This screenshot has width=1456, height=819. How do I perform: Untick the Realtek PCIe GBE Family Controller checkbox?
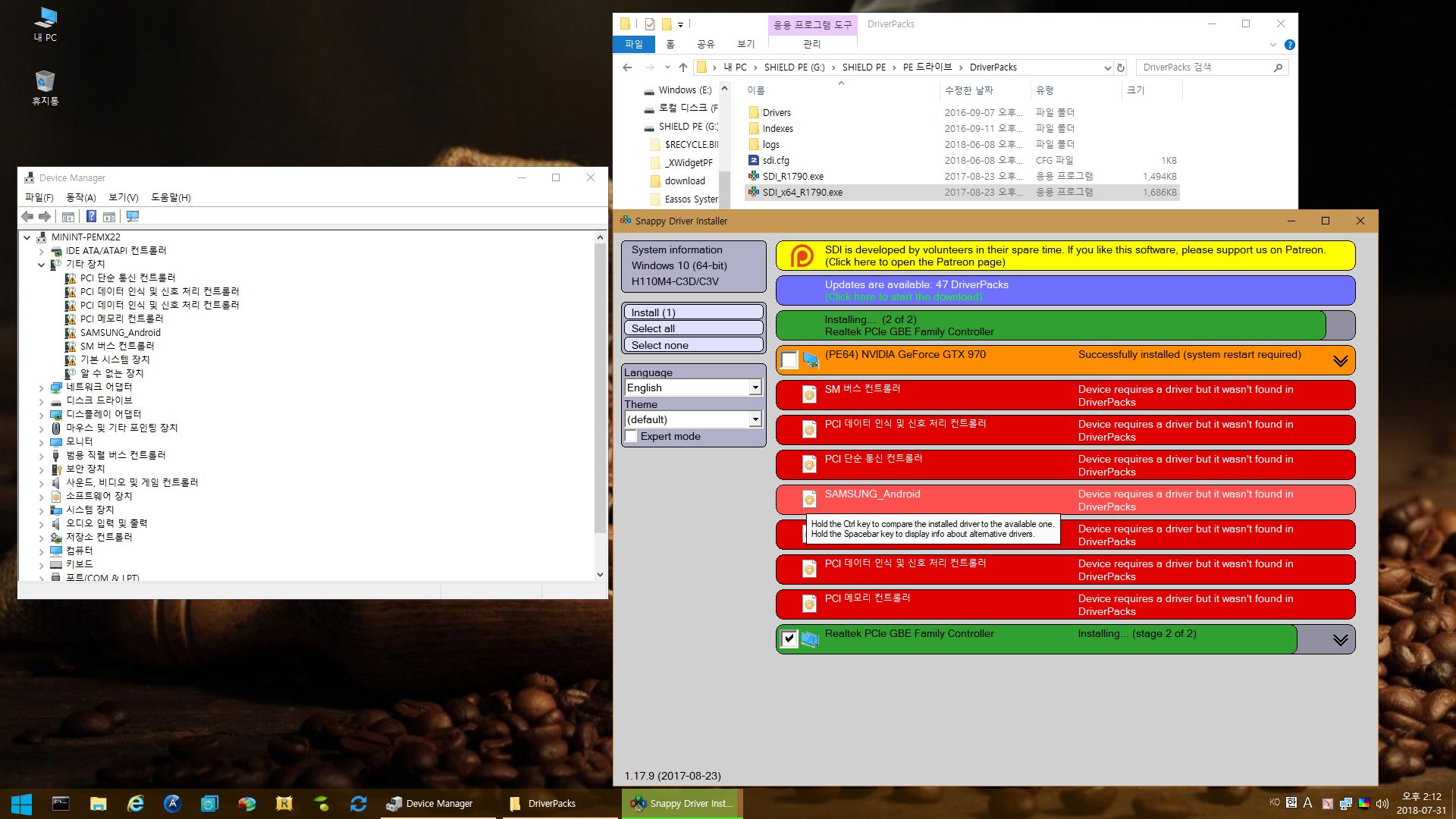point(789,639)
